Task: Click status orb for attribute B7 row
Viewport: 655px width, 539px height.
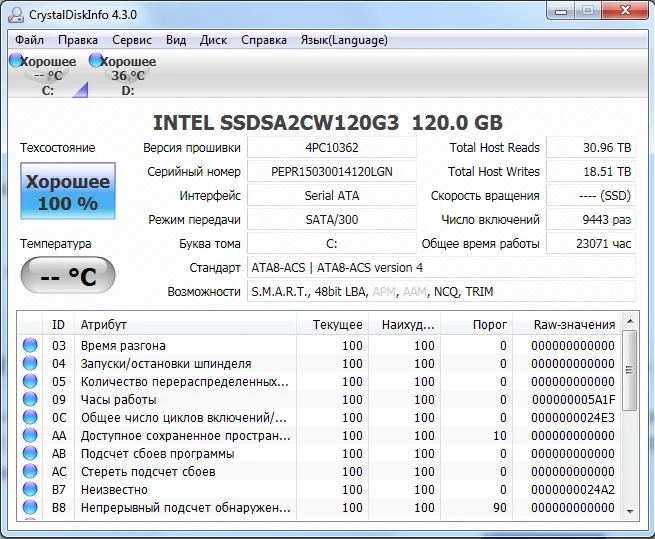Action: [x=30, y=490]
